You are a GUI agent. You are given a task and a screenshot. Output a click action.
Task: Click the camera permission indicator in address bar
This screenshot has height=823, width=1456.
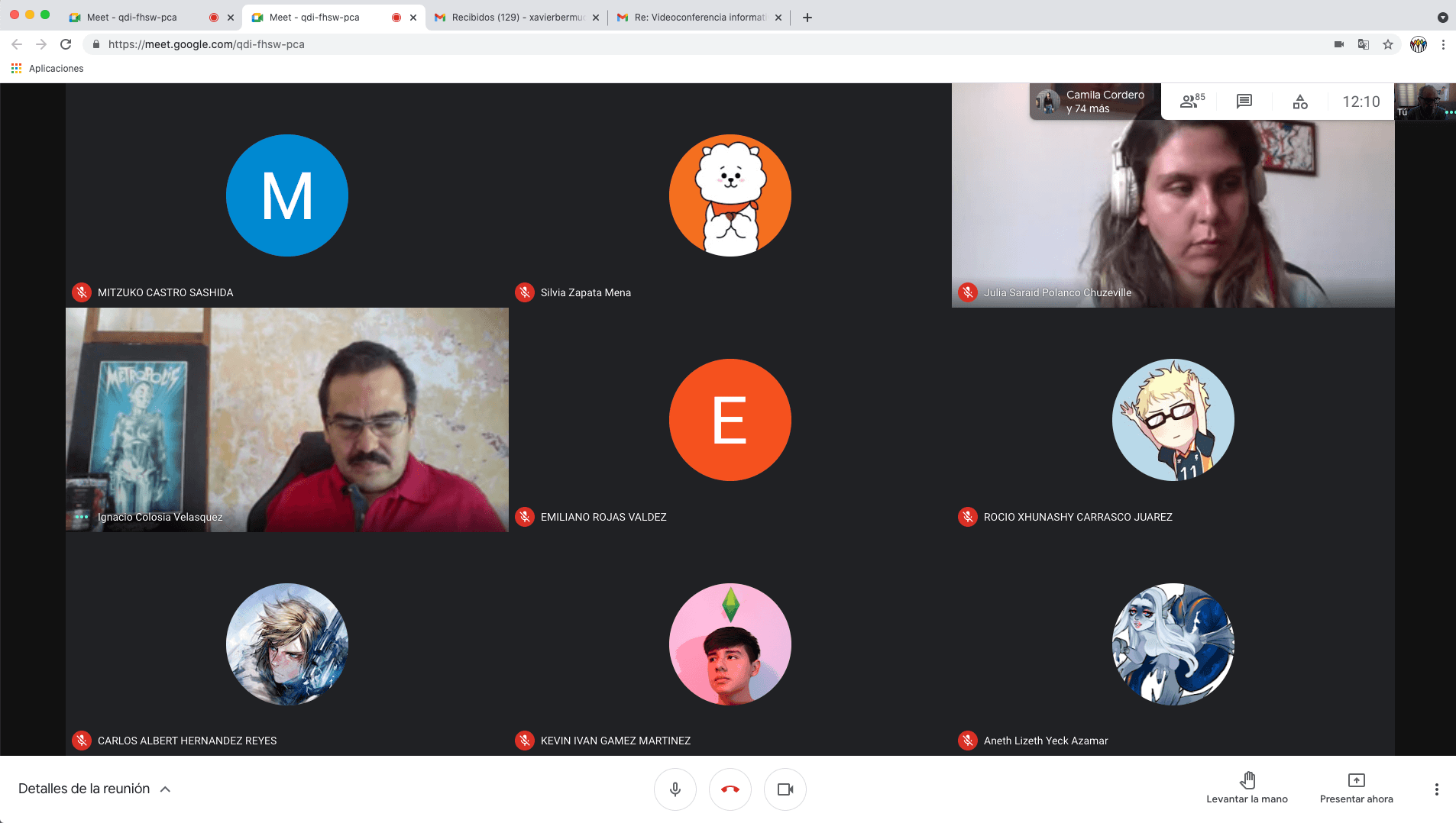(x=1338, y=44)
